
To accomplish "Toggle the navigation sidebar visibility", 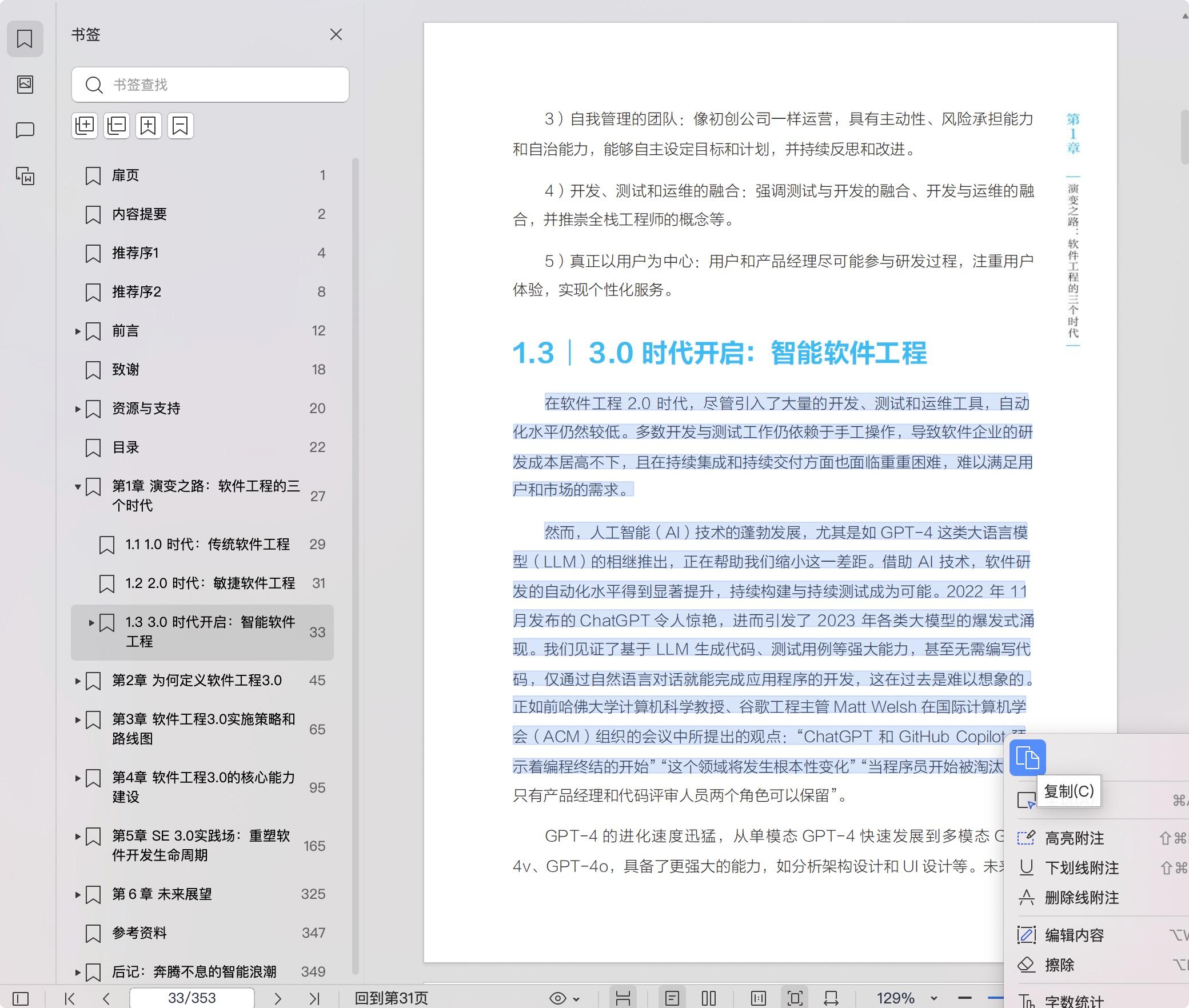I will pyautogui.click(x=21, y=998).
